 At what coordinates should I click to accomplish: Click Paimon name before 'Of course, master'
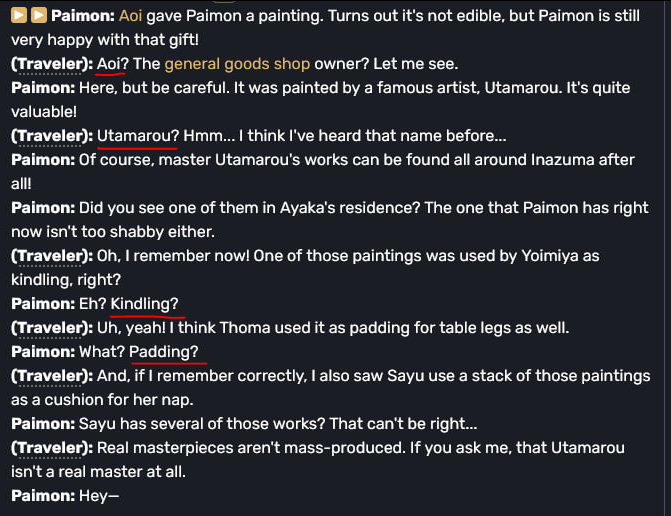click(x=43, y=160)
